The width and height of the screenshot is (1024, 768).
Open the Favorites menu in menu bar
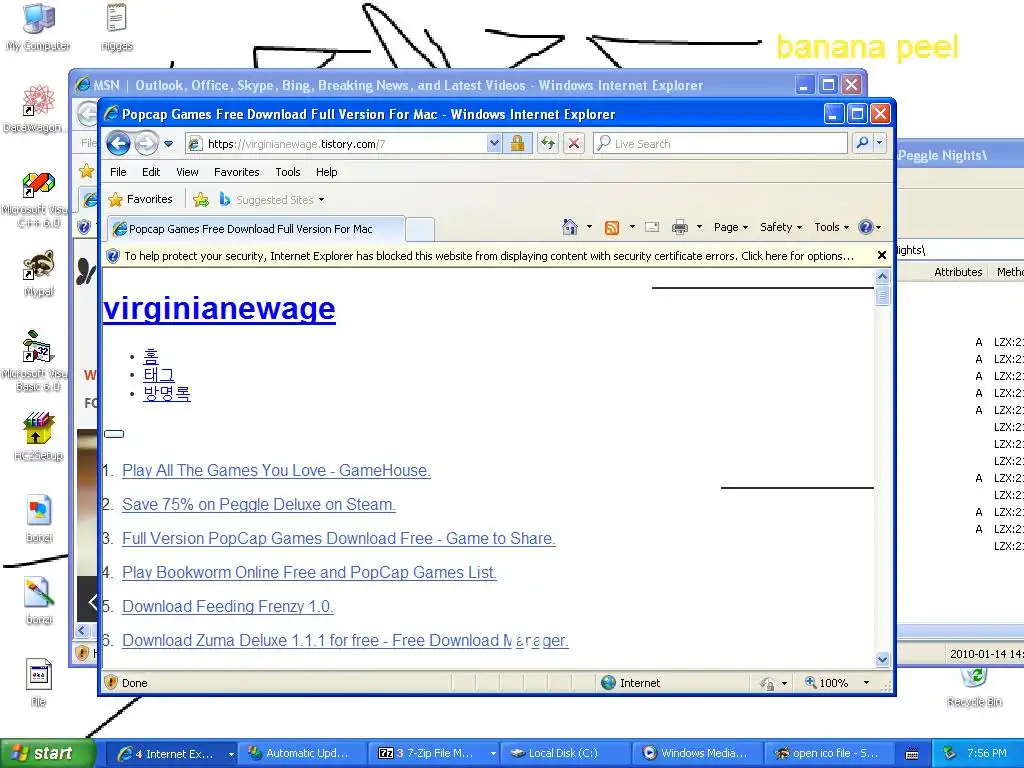click(x=236, y=172)
